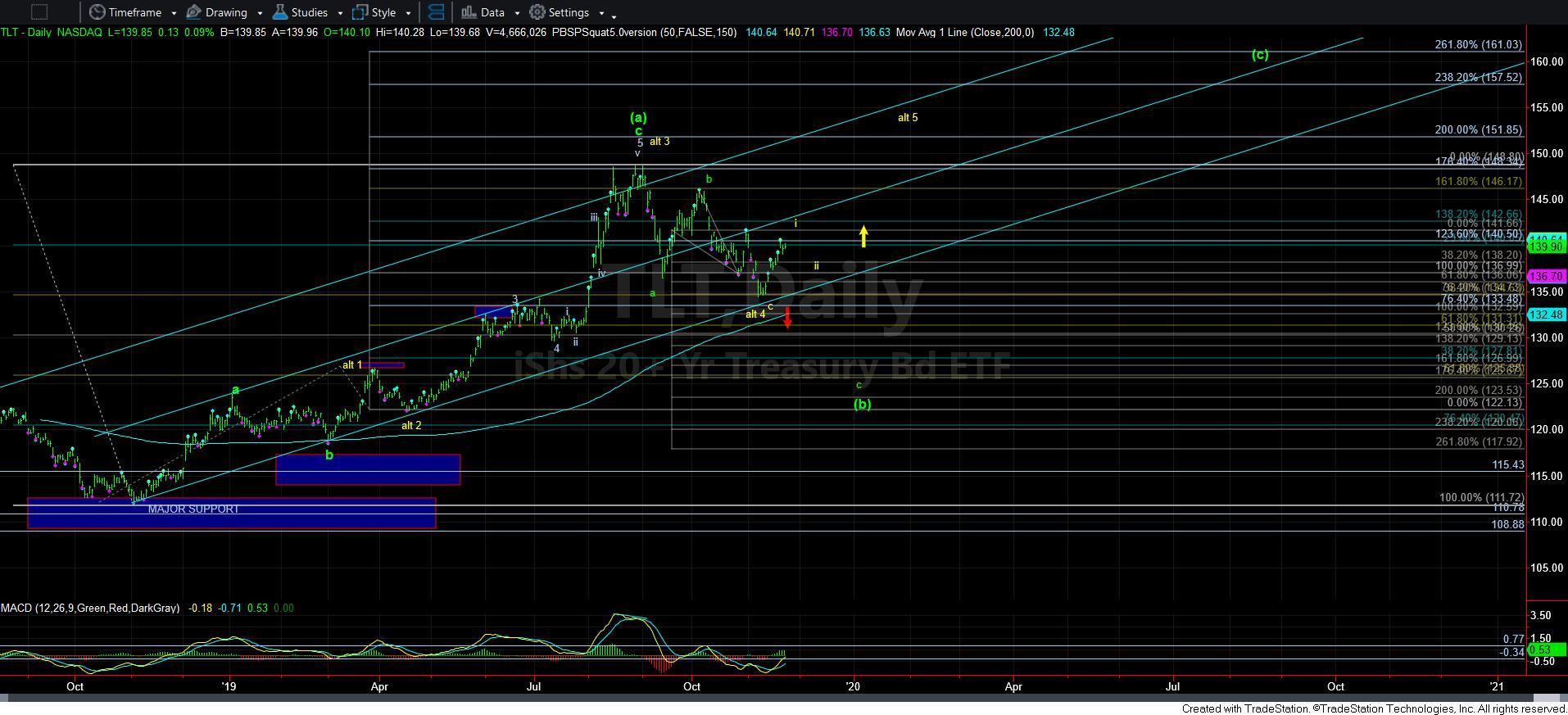Click the 161.80% (146.17) Fibonacci label
The width and height of the screenshot is (1568, 715).
coord(1478,181)
